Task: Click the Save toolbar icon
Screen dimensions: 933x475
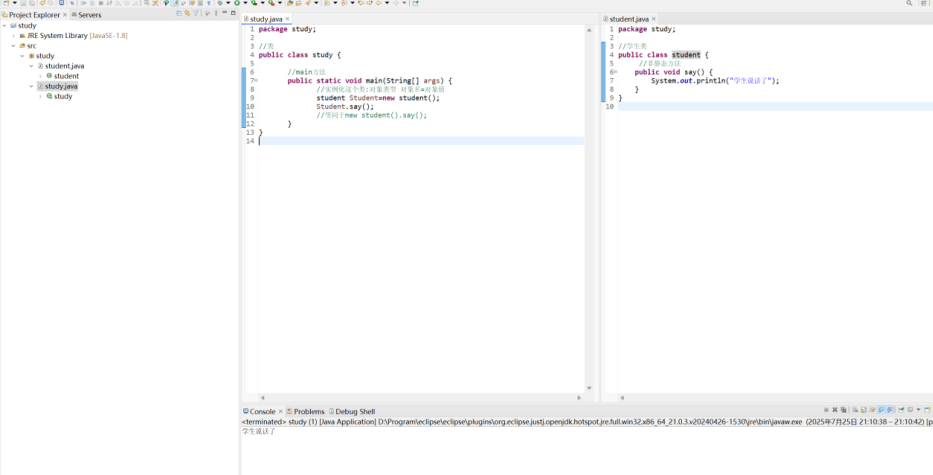Action: [23, 3]
